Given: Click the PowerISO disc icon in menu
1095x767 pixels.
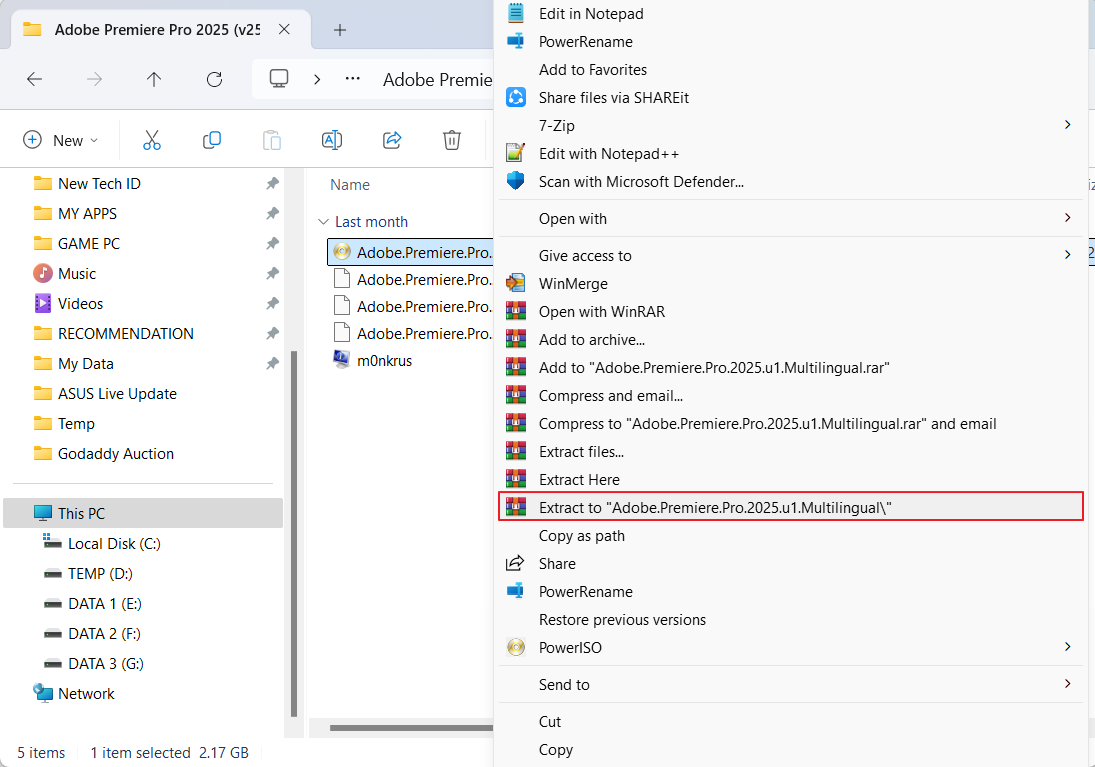Looking at the screenshot, I should pyautogui.click(x=515, y=647).
